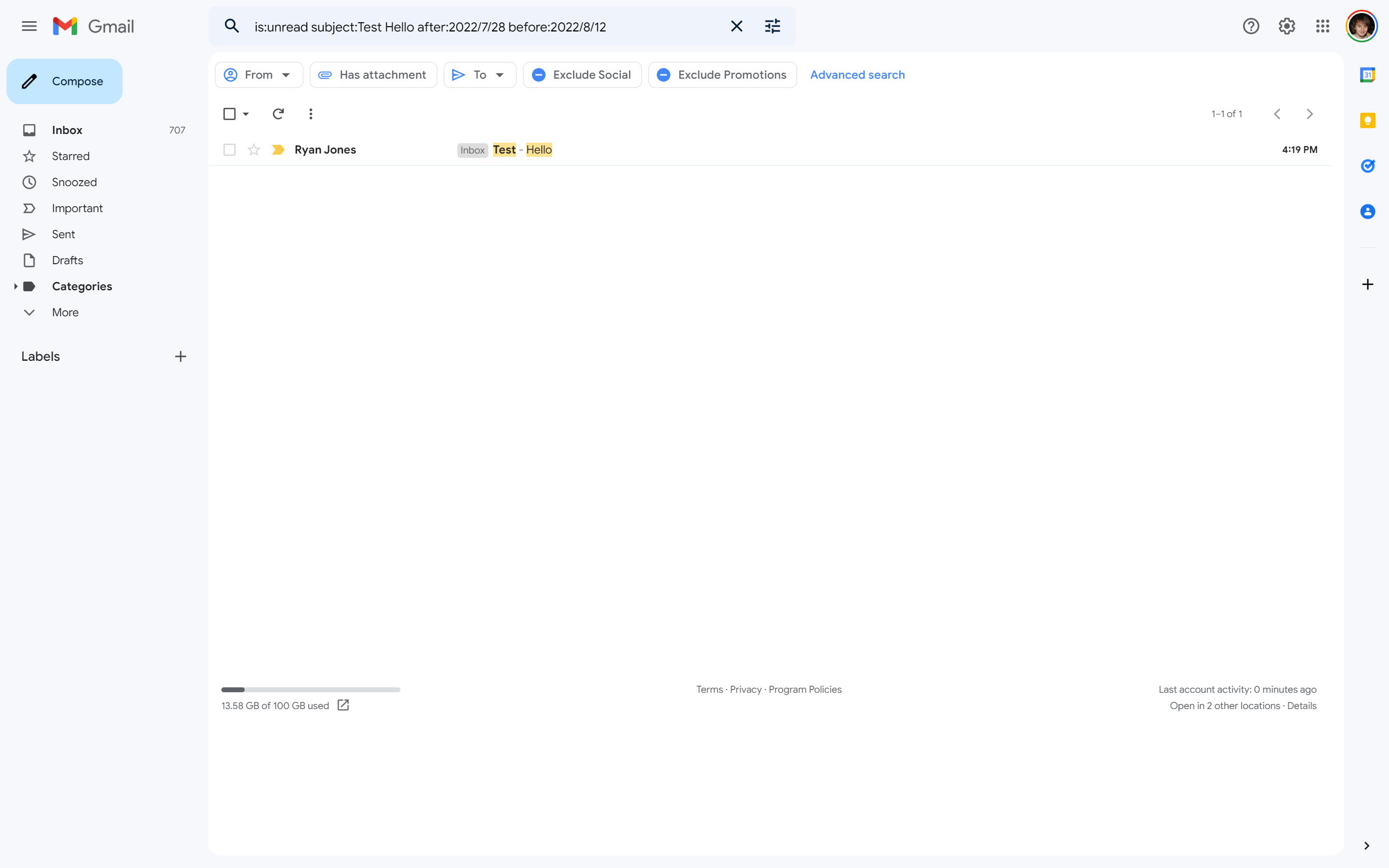Go to Inbox folder
Viewport: 1389px width, 868px height.
pyautogui.click(x=67, y=130)
